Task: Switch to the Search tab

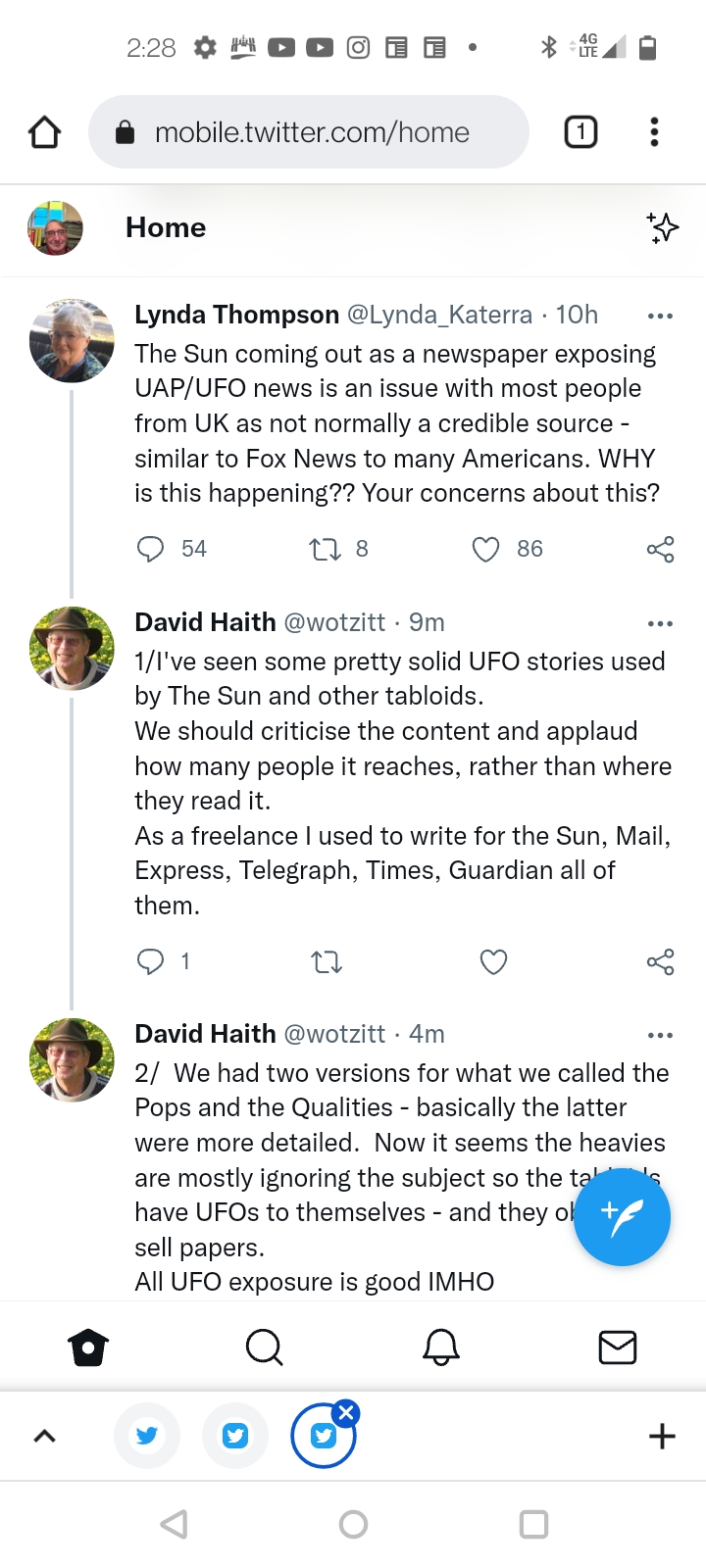Action: [264, 1347]
